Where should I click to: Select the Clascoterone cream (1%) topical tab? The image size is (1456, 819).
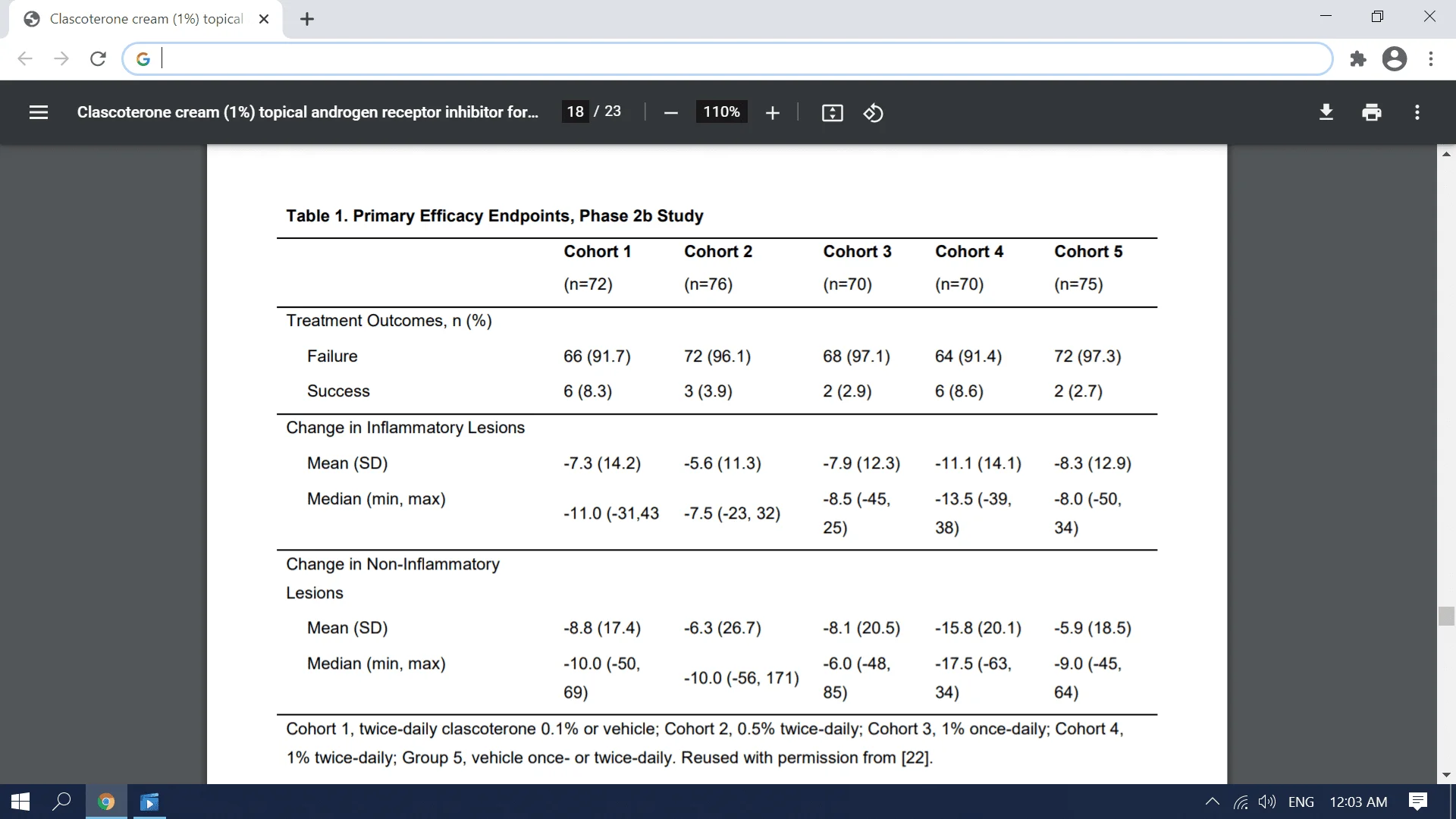[146, 19]
